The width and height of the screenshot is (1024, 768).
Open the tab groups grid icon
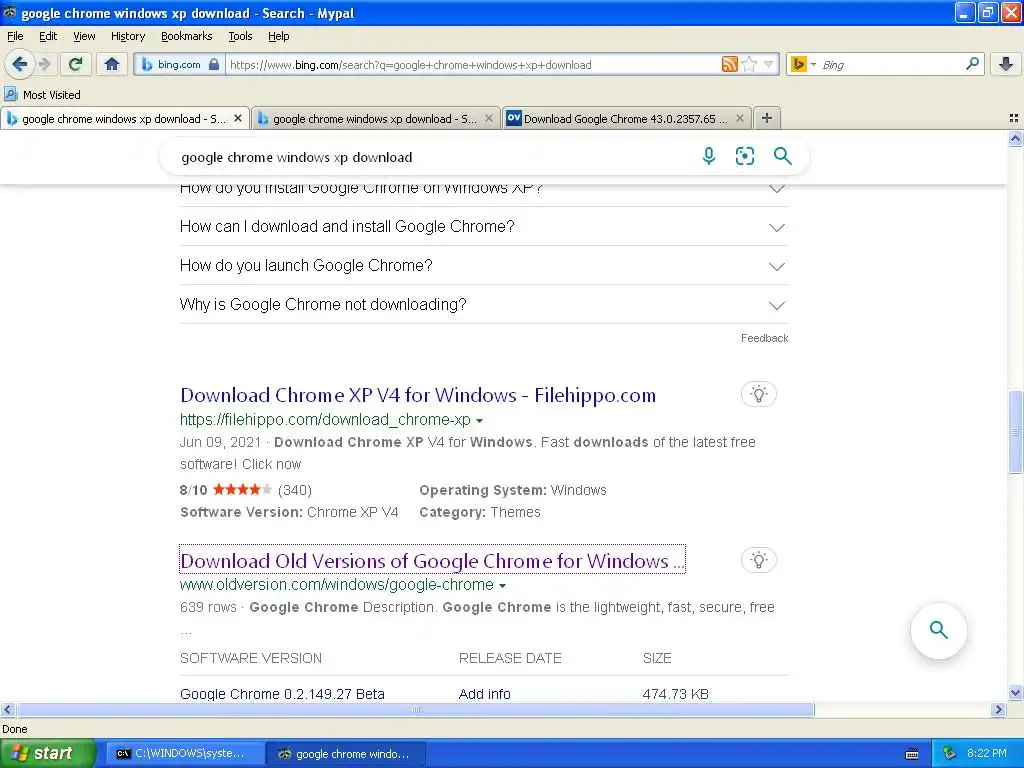pos(1014,118)
